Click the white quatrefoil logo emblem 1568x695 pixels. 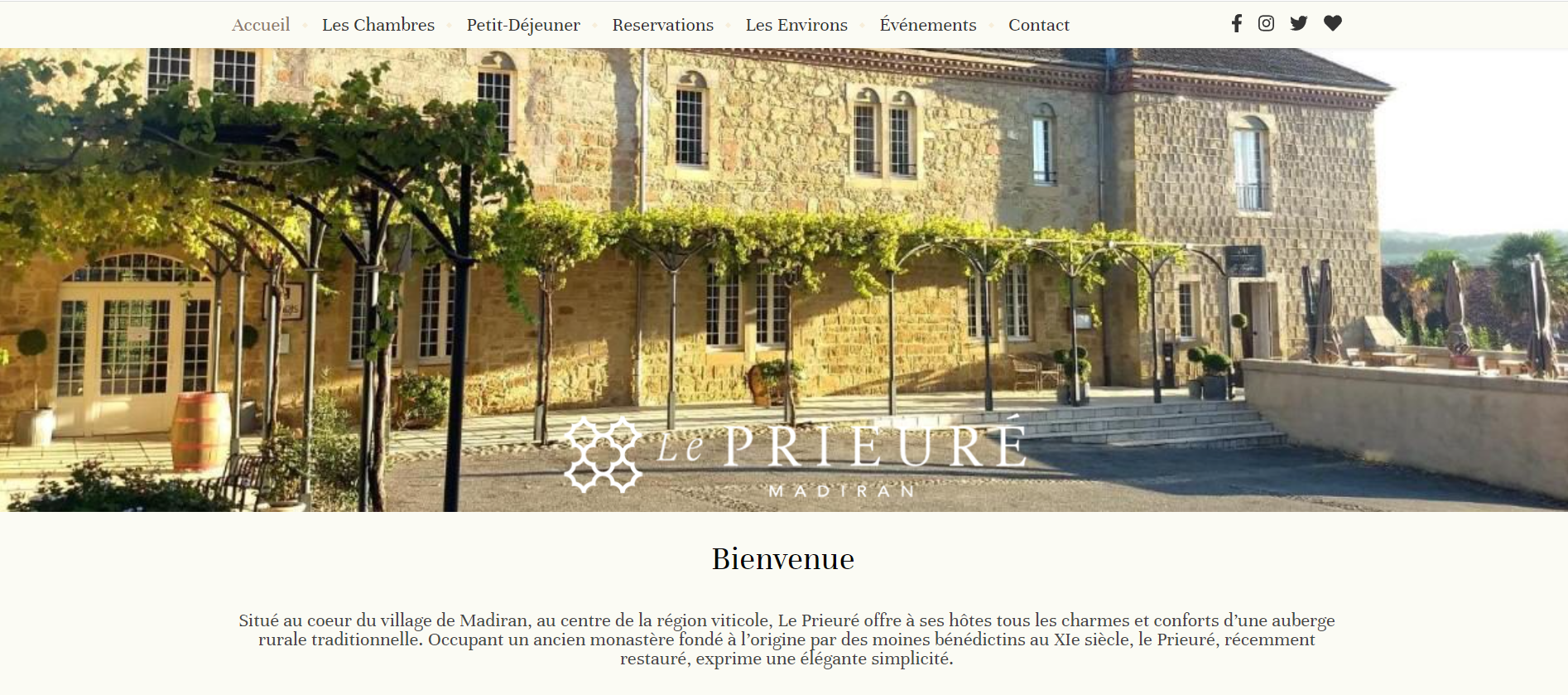click(603, 455)
